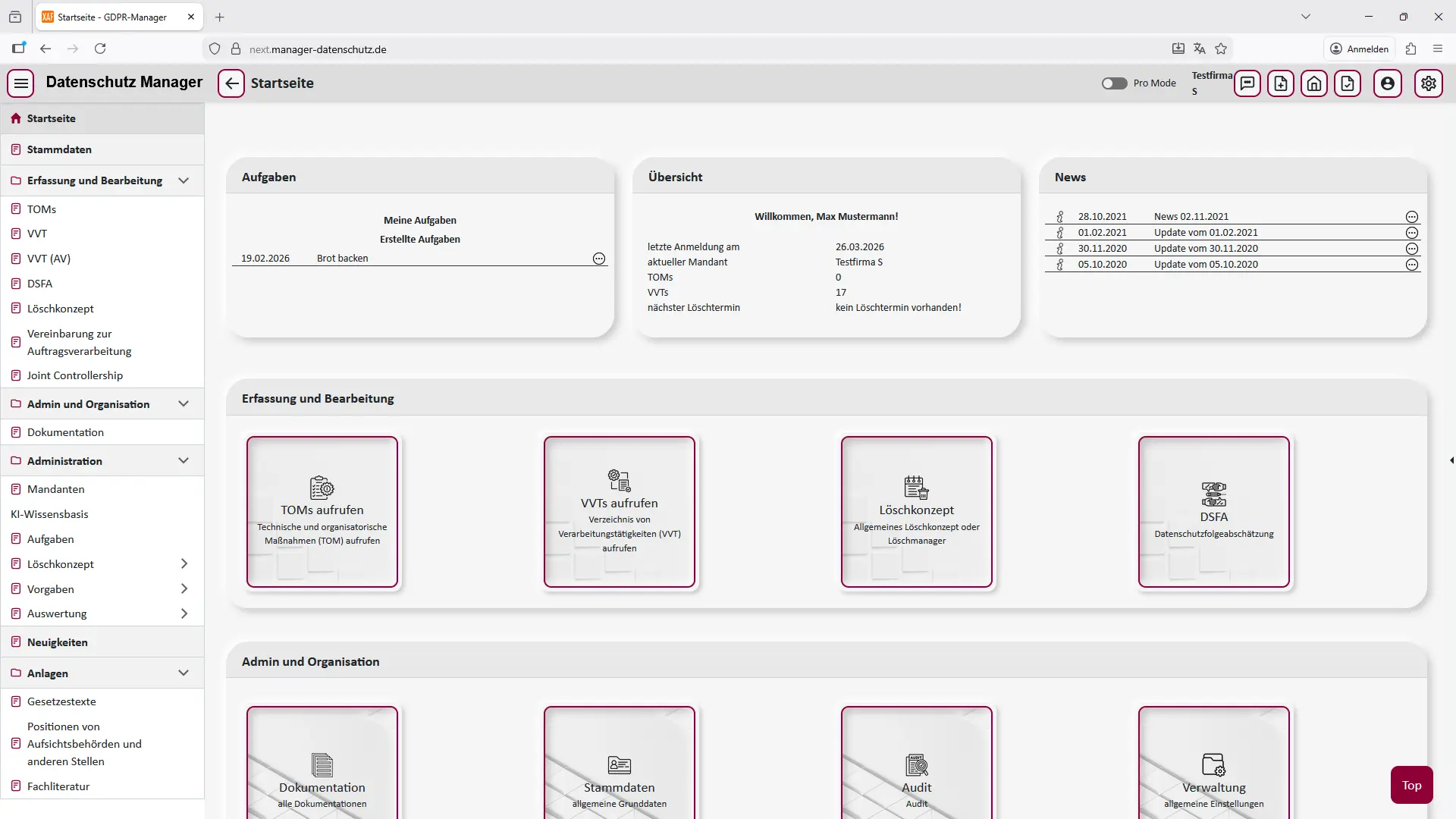Expand the Löschkonzept submenu arrow under Administration

tap(184, 564)
